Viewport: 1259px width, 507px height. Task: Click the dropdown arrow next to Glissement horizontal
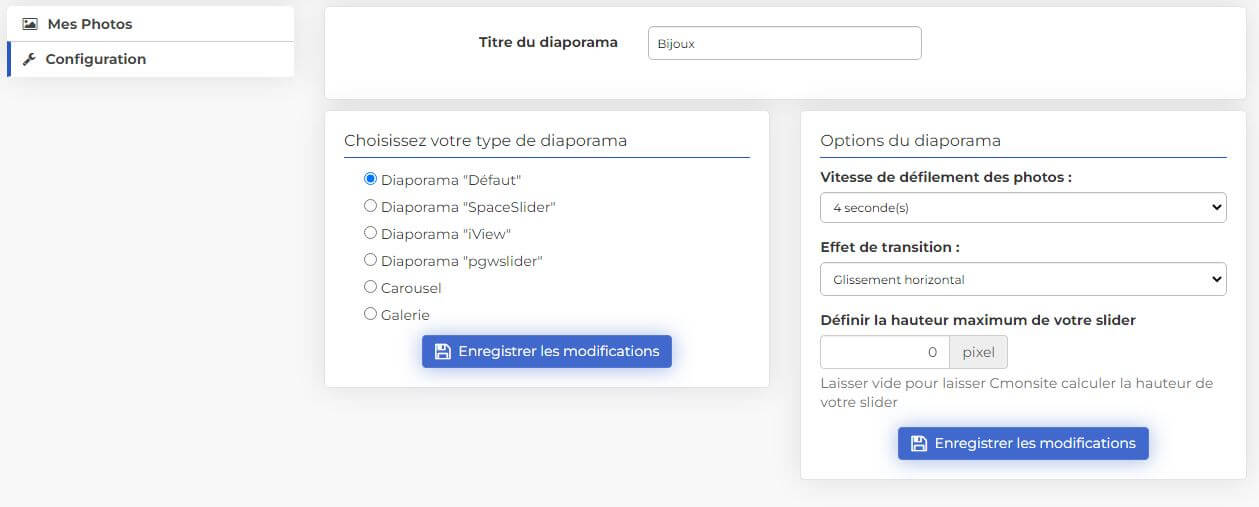point(1216,279)
